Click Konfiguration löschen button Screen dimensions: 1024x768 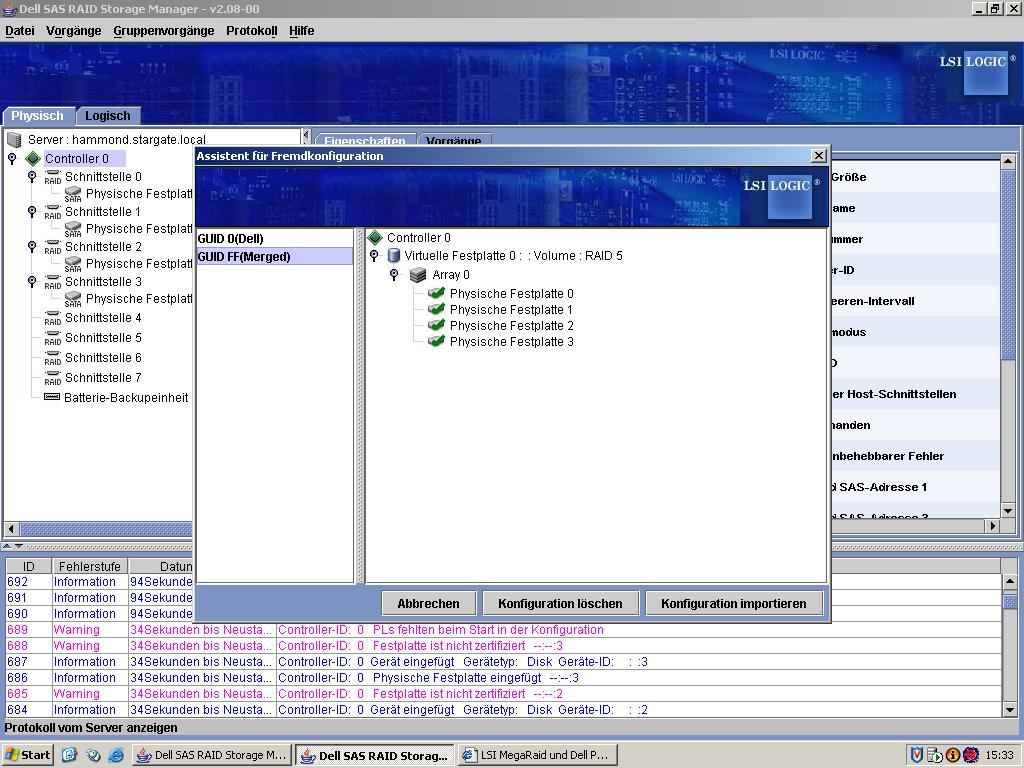pyautogui.click(x=560, y=603)
